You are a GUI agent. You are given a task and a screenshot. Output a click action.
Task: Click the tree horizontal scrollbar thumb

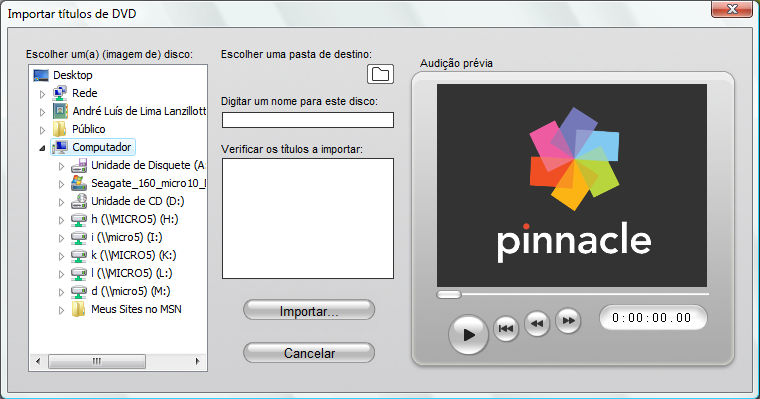point(97,361)
